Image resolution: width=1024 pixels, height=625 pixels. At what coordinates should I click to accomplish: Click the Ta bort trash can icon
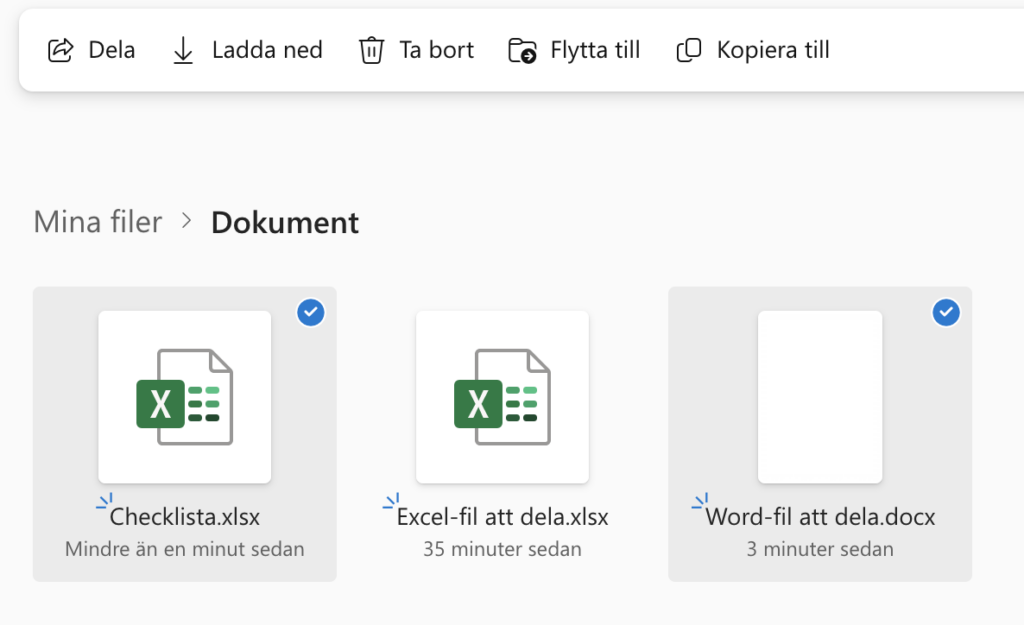[371, 50]
